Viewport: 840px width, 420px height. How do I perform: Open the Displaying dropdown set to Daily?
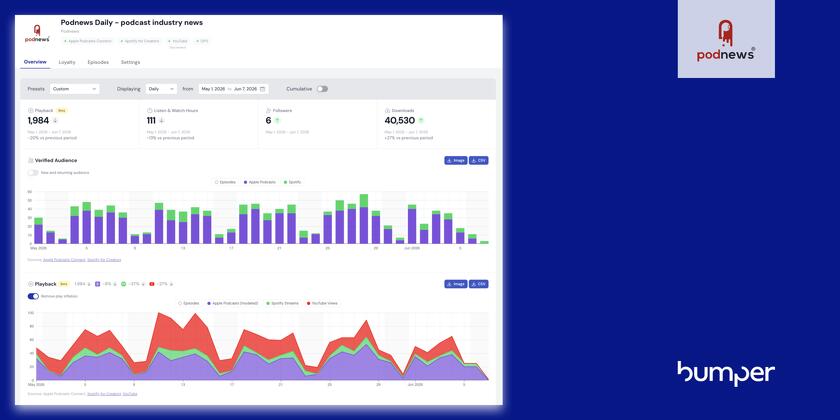161,89
